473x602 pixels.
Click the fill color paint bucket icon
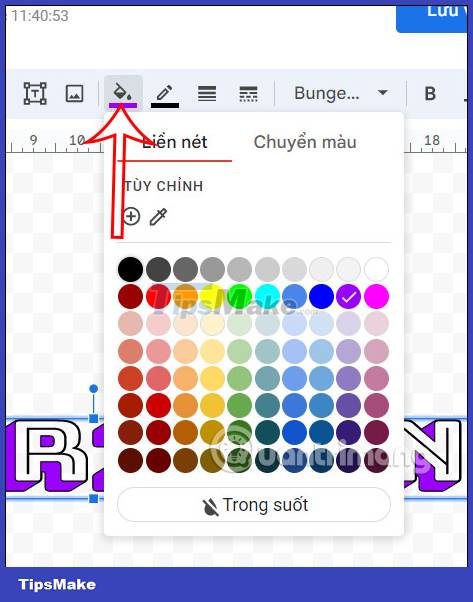[x=123, y=94]
